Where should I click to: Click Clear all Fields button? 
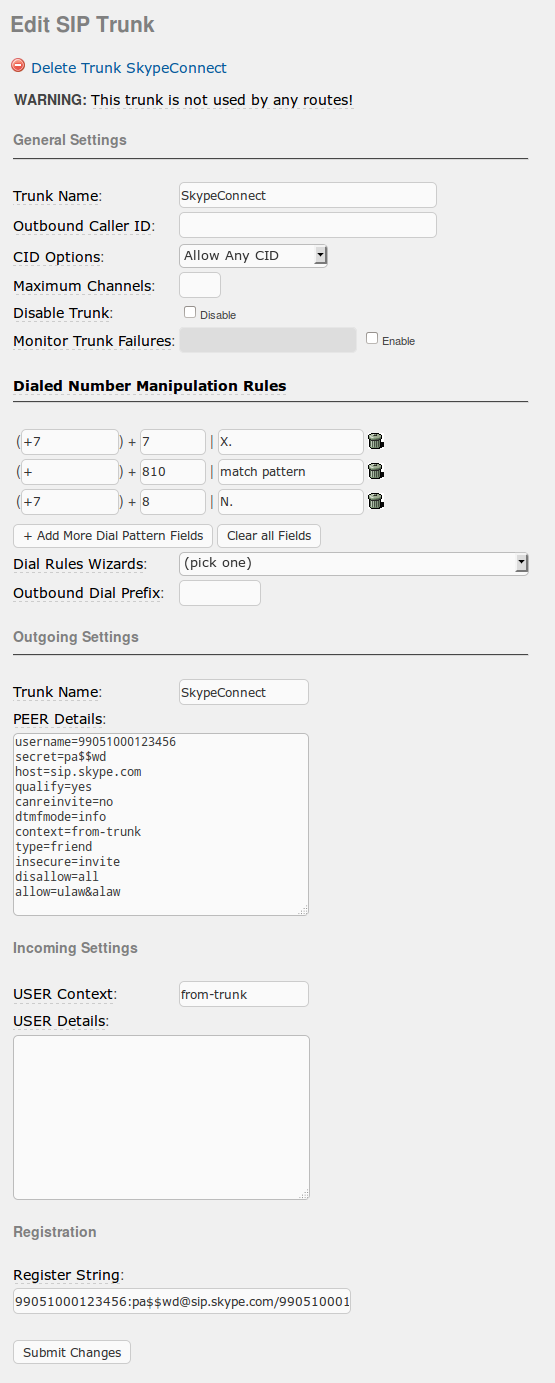click(269, 536)
